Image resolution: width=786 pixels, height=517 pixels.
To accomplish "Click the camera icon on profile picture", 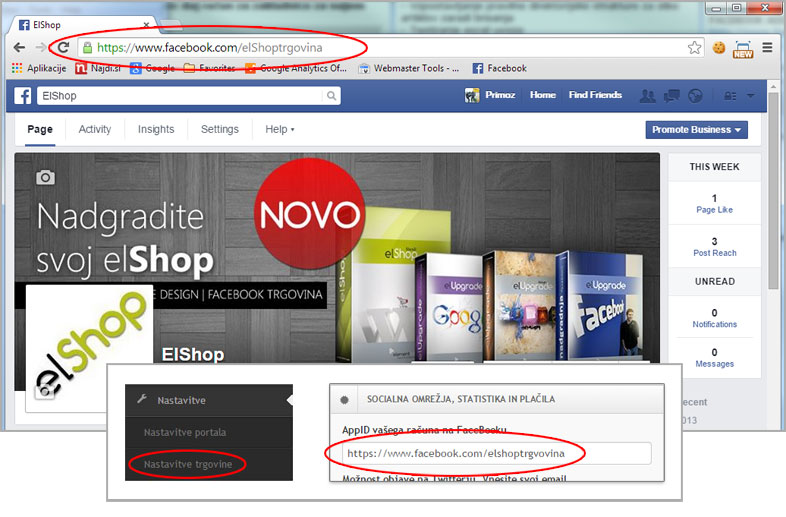I will click(x=44, y=393).
